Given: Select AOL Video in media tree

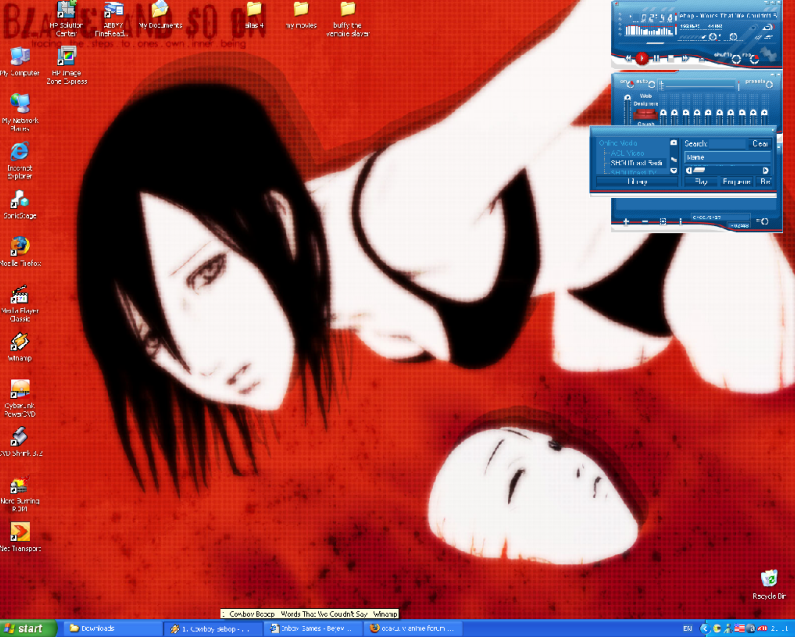Looking at the screenshot, I should 627,153.
